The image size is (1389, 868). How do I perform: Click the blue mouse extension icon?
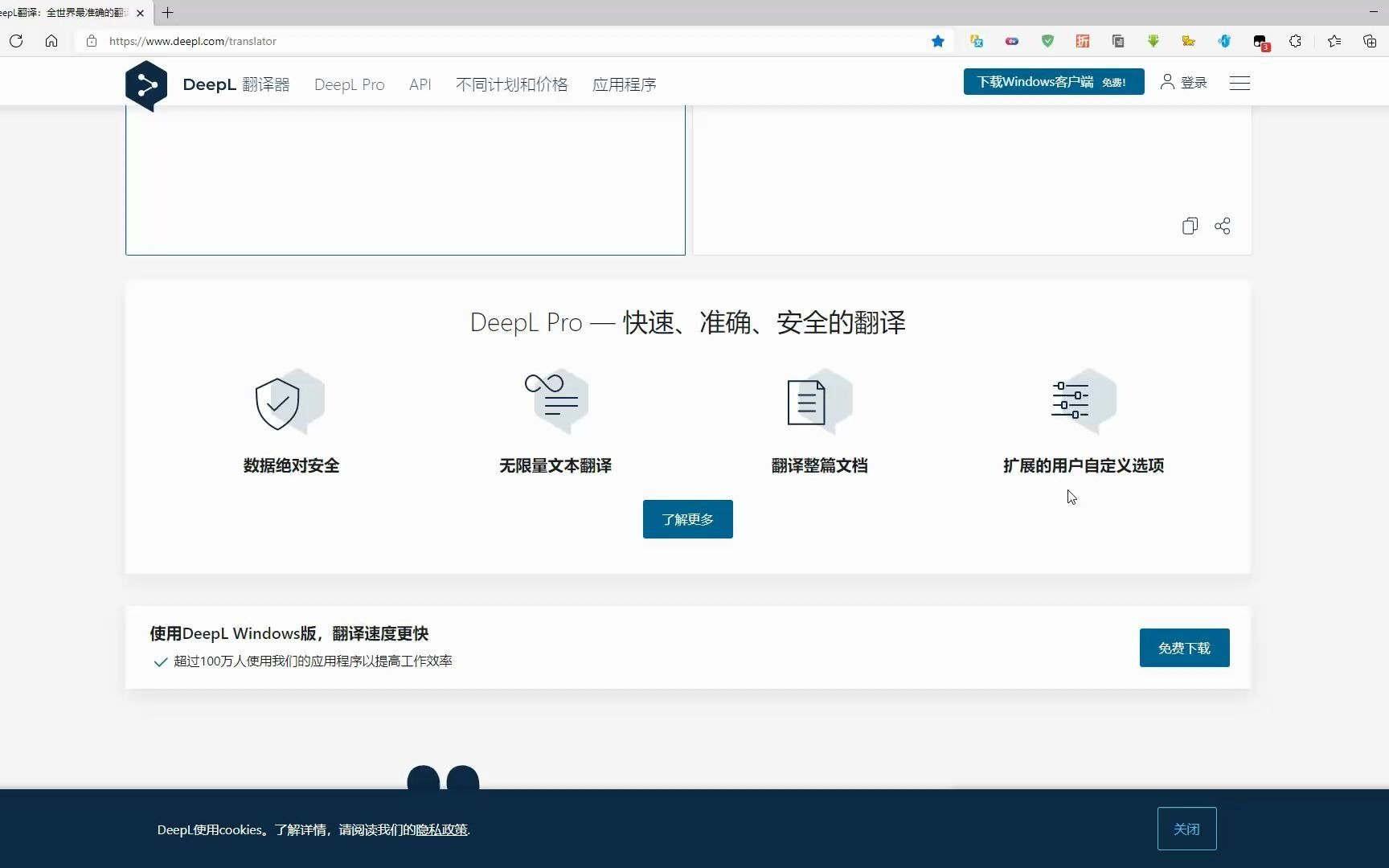pos(1224,41)
